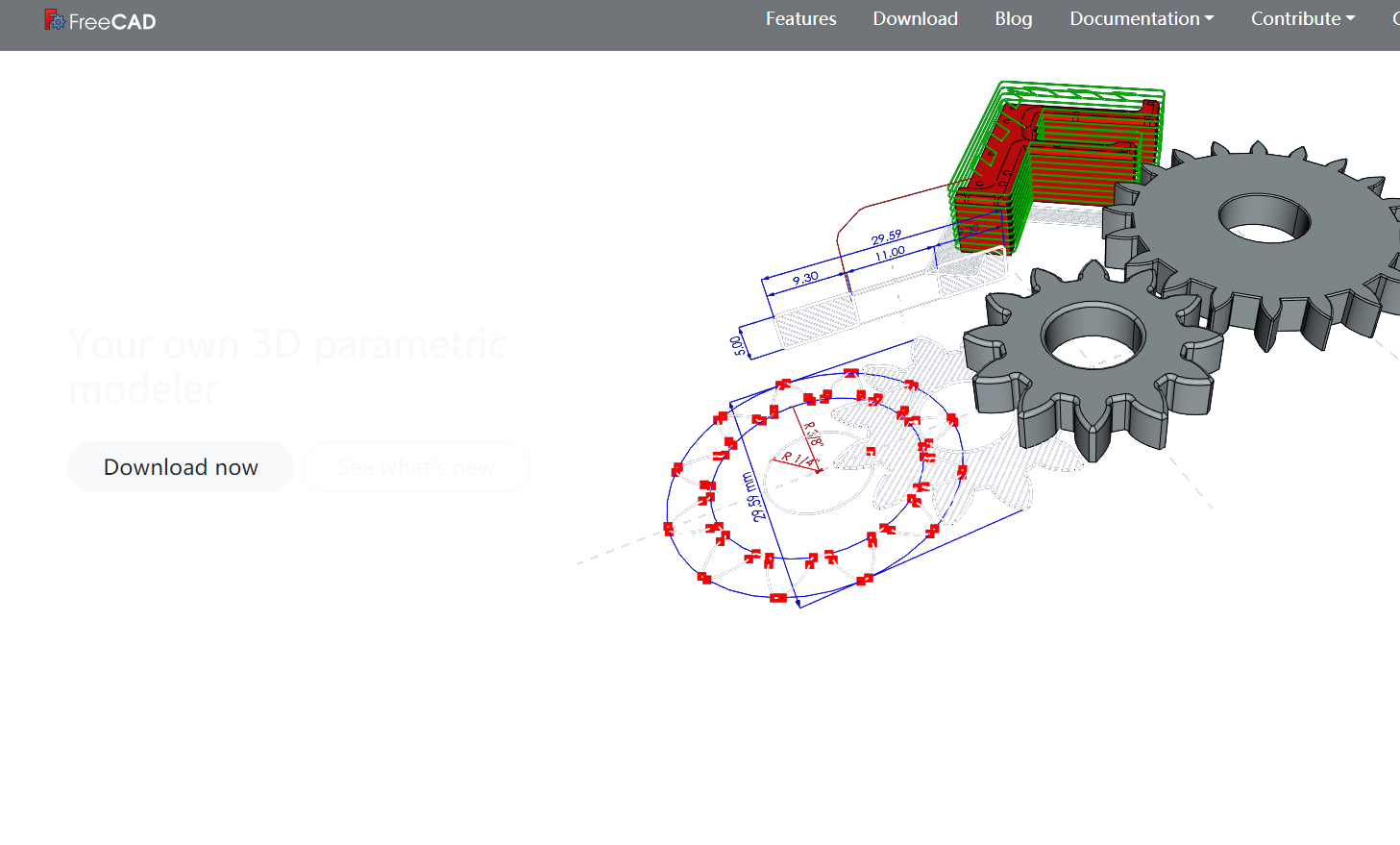Open the Contribute dropdown menu
This screenshot has height=845, width=1400.
point(1302,19)
